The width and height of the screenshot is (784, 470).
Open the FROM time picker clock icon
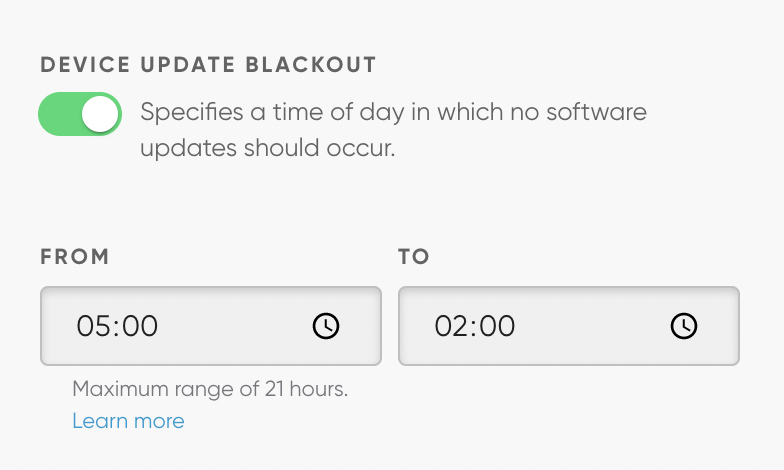point(326,326)
